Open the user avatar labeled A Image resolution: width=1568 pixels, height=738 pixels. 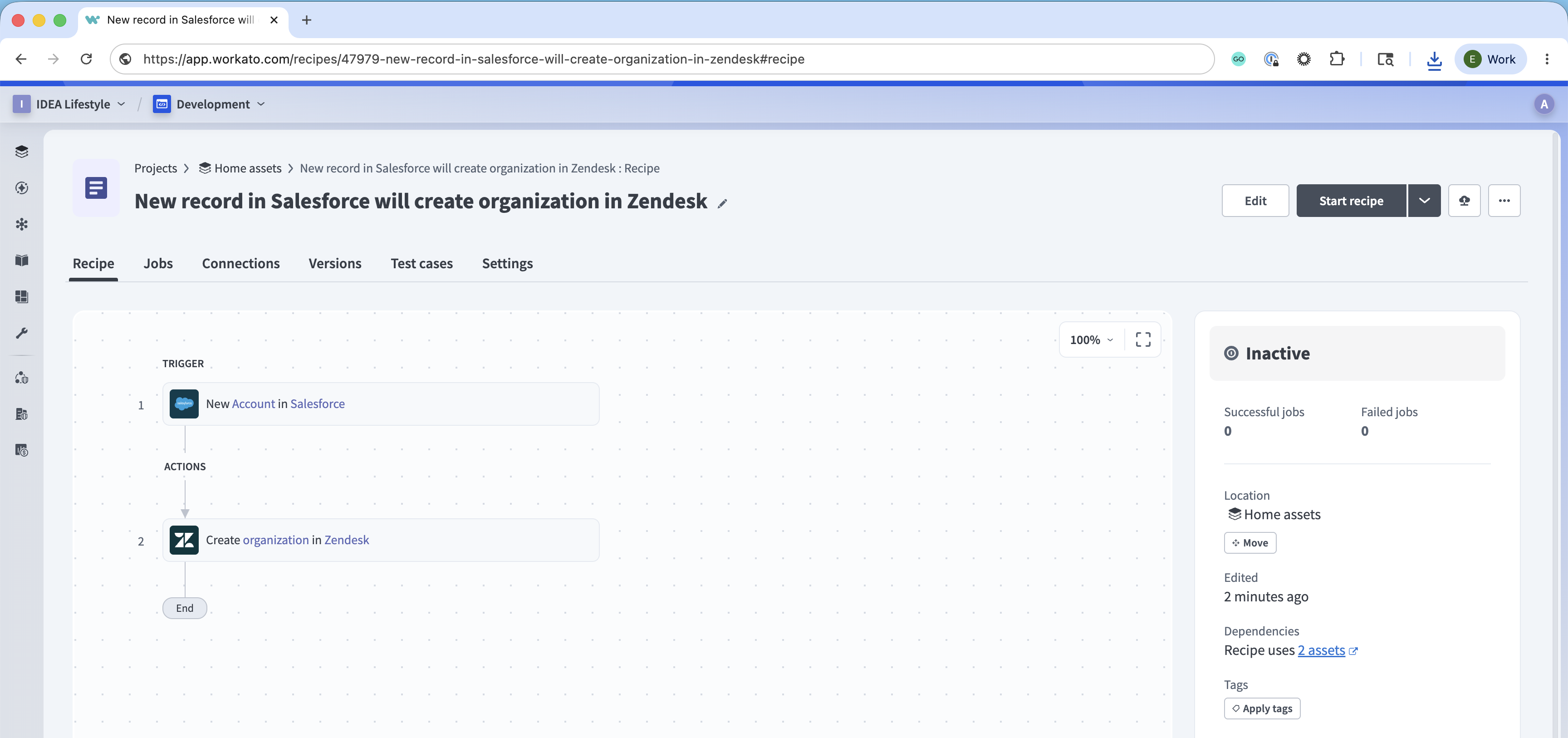coord(1543,104)
